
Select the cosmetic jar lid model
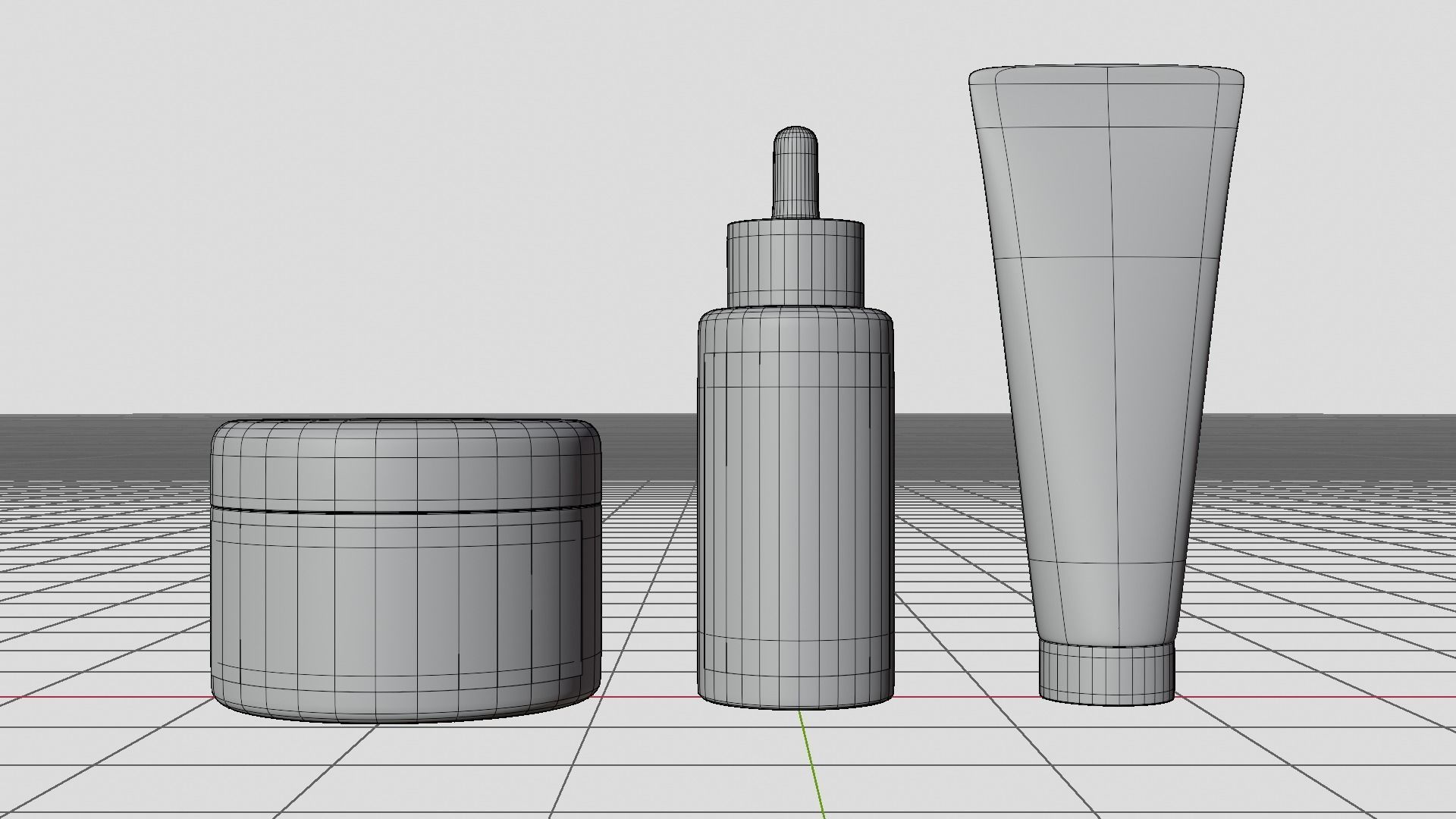point(406,464)
